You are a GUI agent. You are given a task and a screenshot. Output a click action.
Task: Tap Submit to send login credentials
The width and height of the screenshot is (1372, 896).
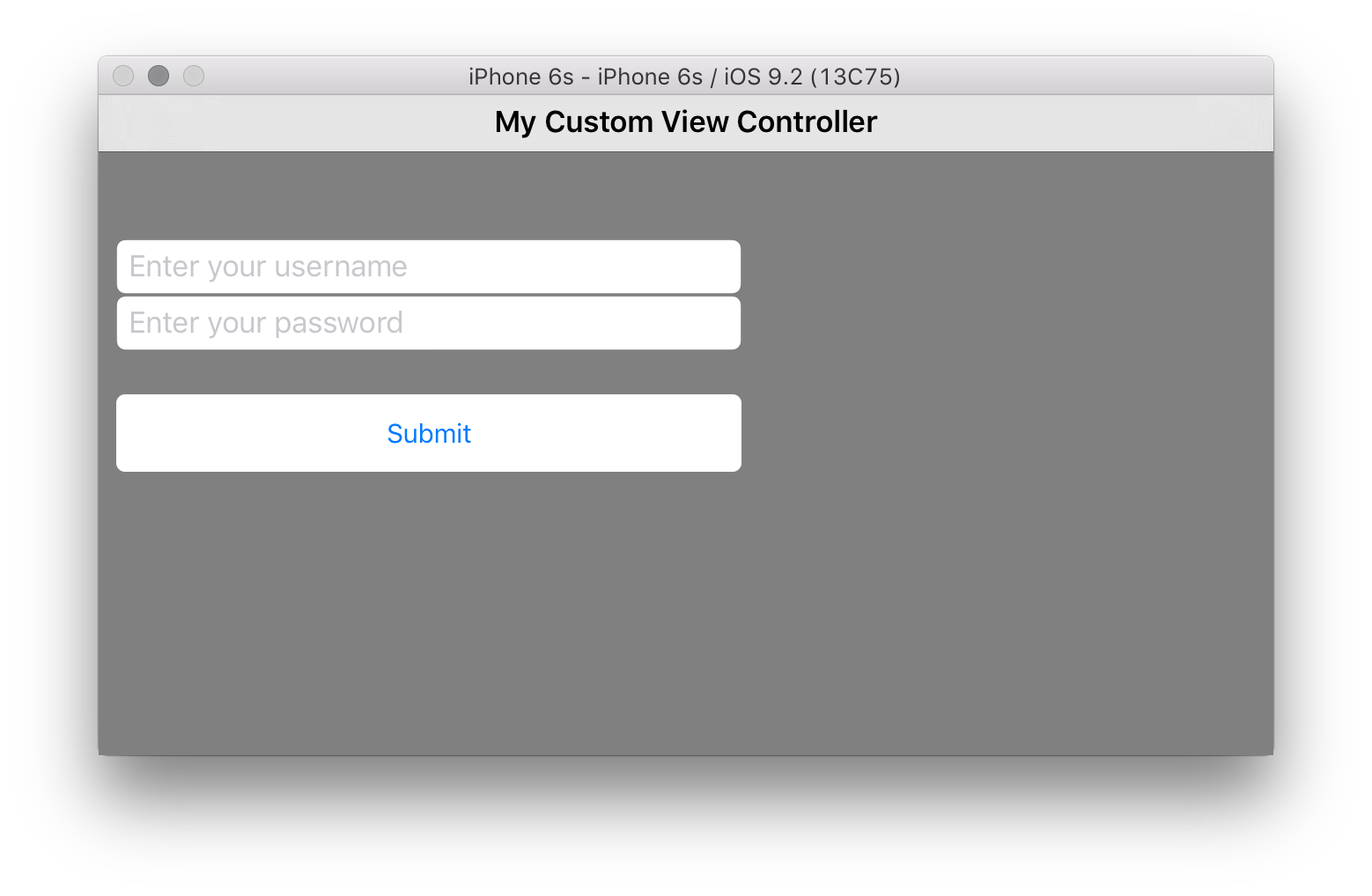click(x=429, y=433)
